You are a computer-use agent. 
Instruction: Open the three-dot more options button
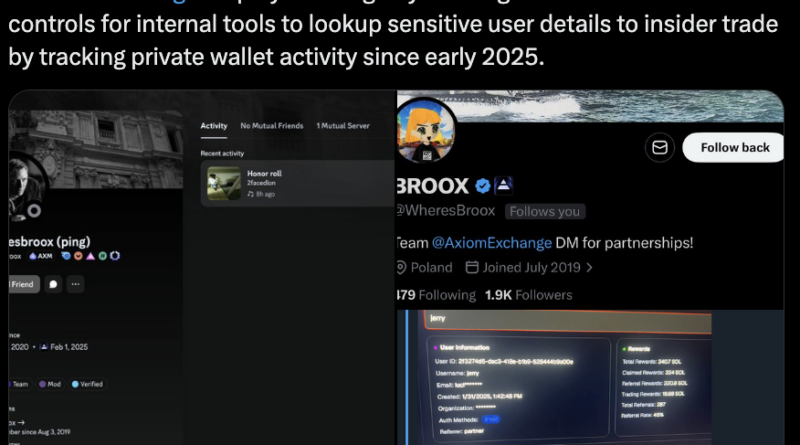[x=76, y=284]
